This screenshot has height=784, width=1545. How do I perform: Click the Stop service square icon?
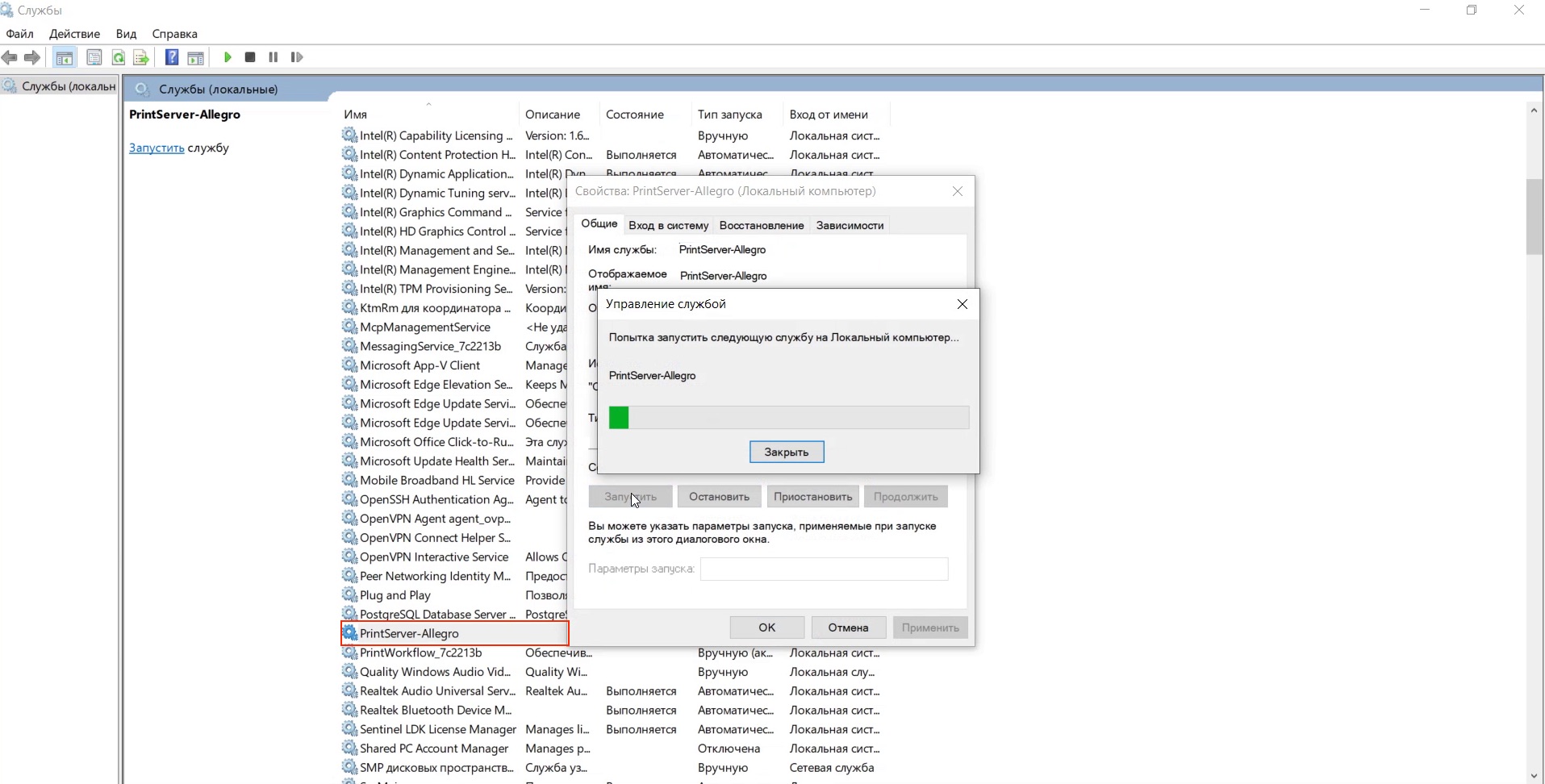(x=250, y=57)
